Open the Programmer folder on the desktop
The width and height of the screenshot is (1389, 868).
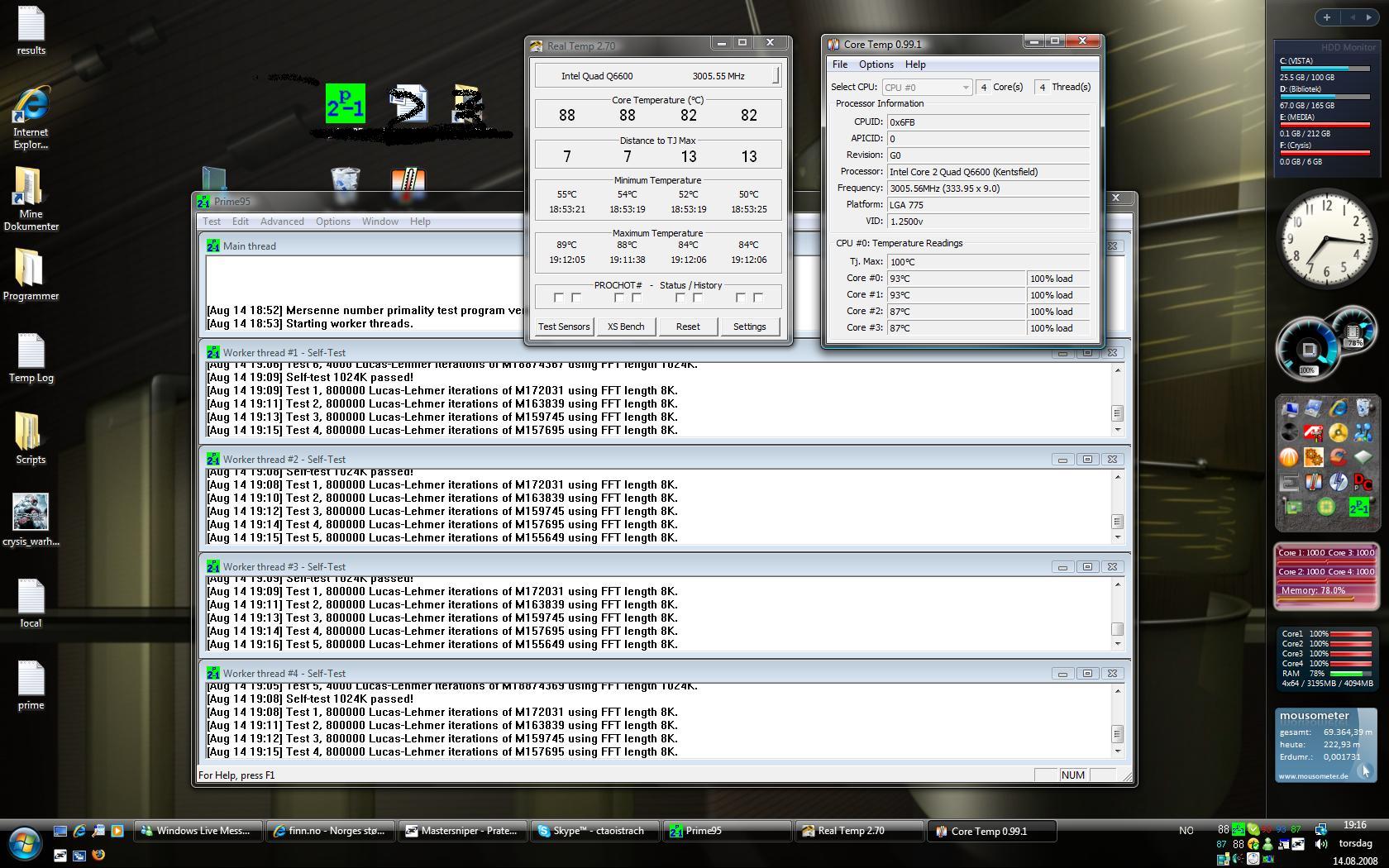31,275
